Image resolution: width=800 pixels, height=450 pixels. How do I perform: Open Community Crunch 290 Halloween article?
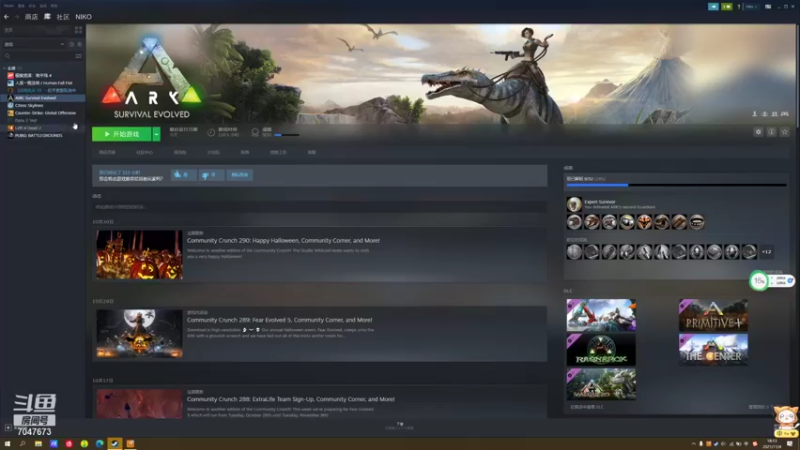tap(283, 240)
